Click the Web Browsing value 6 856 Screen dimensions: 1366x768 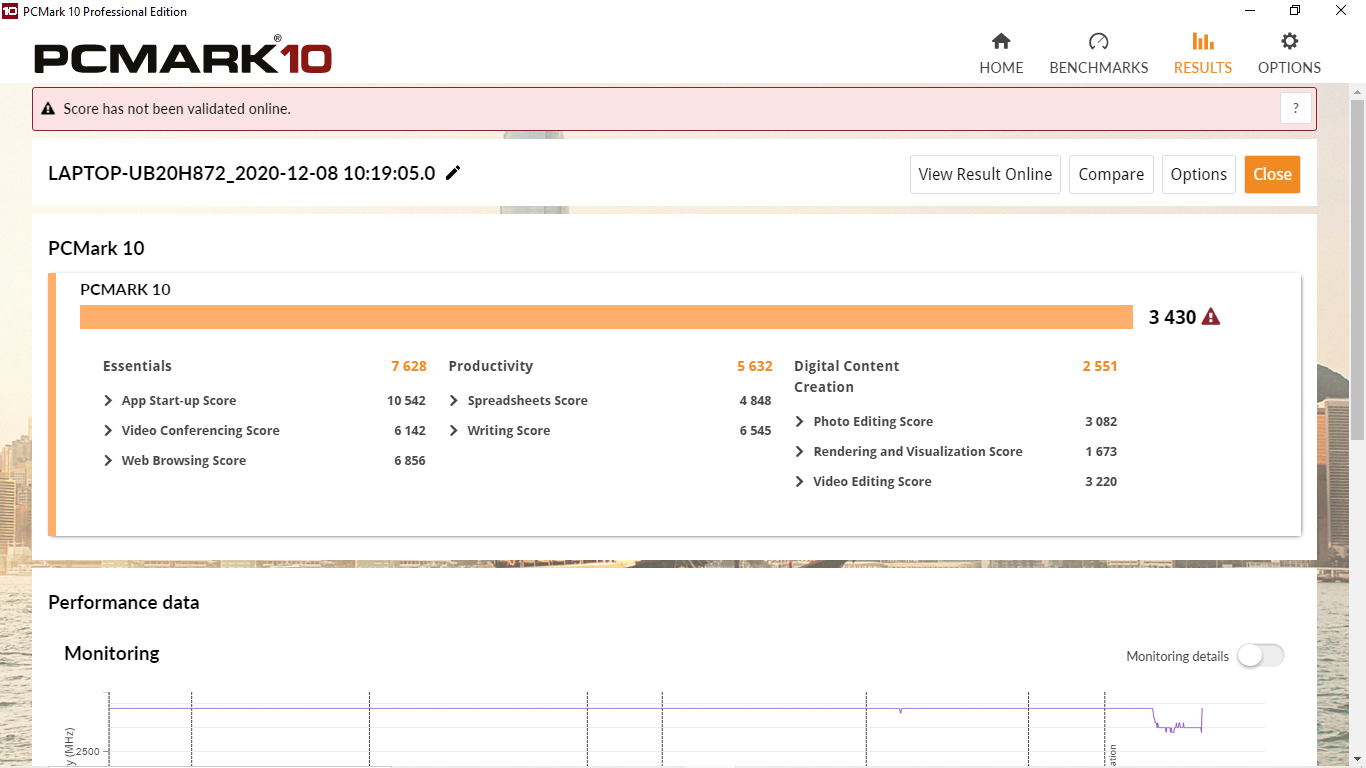[x=410, y=461]
